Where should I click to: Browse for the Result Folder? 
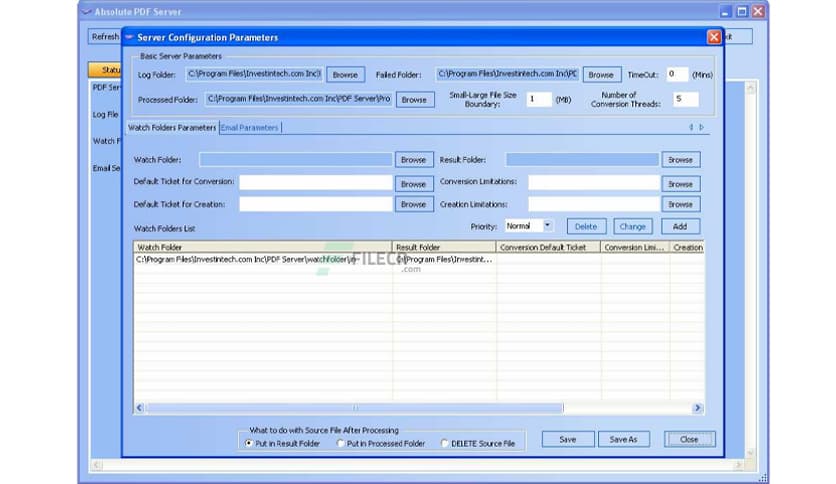(x=680, y=159)
